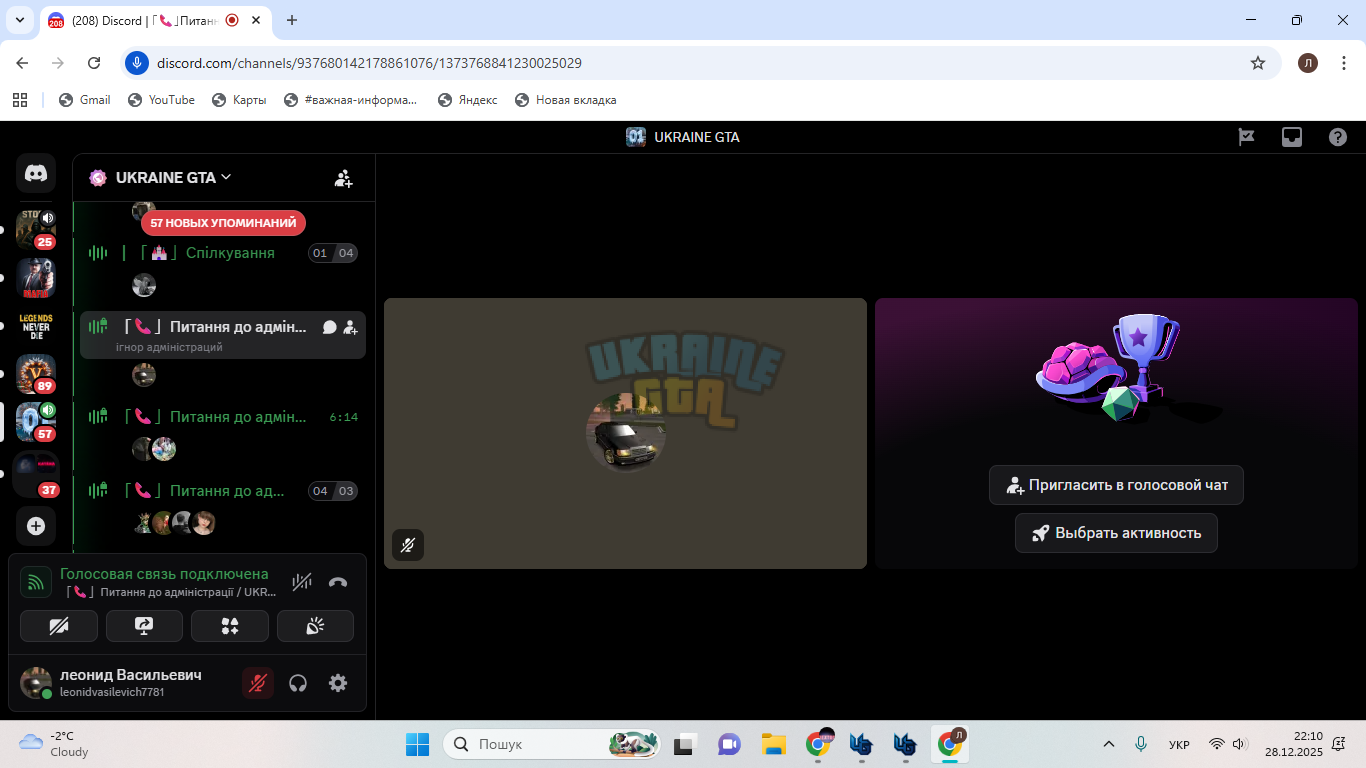Image resolution: width=1366 pixels, height=768 pixels.
Task: Open the server icon with 25 badge
Action: pyautogui.click(x=36, y=229)
